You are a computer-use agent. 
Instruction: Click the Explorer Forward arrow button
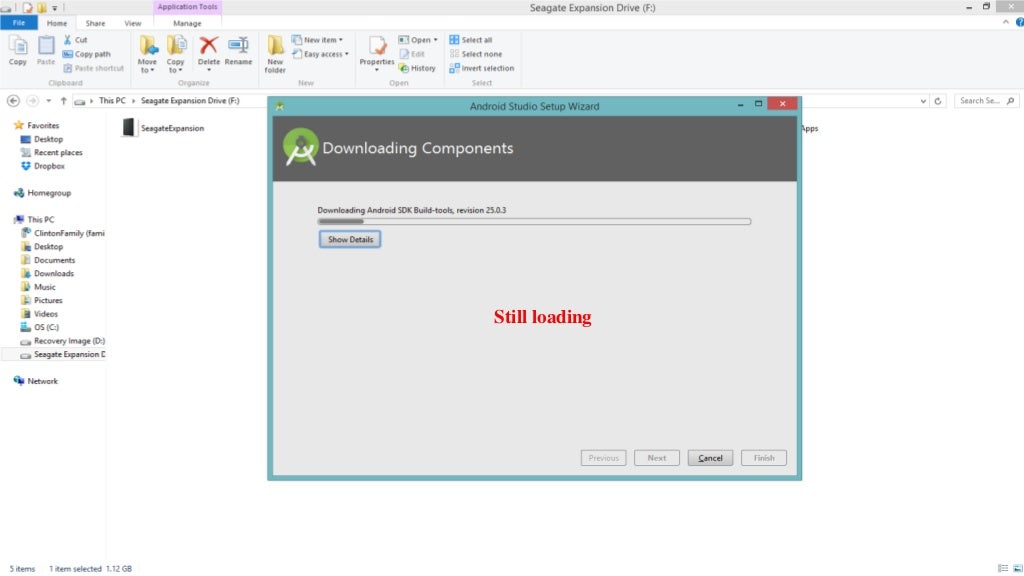tap(32, 101)
